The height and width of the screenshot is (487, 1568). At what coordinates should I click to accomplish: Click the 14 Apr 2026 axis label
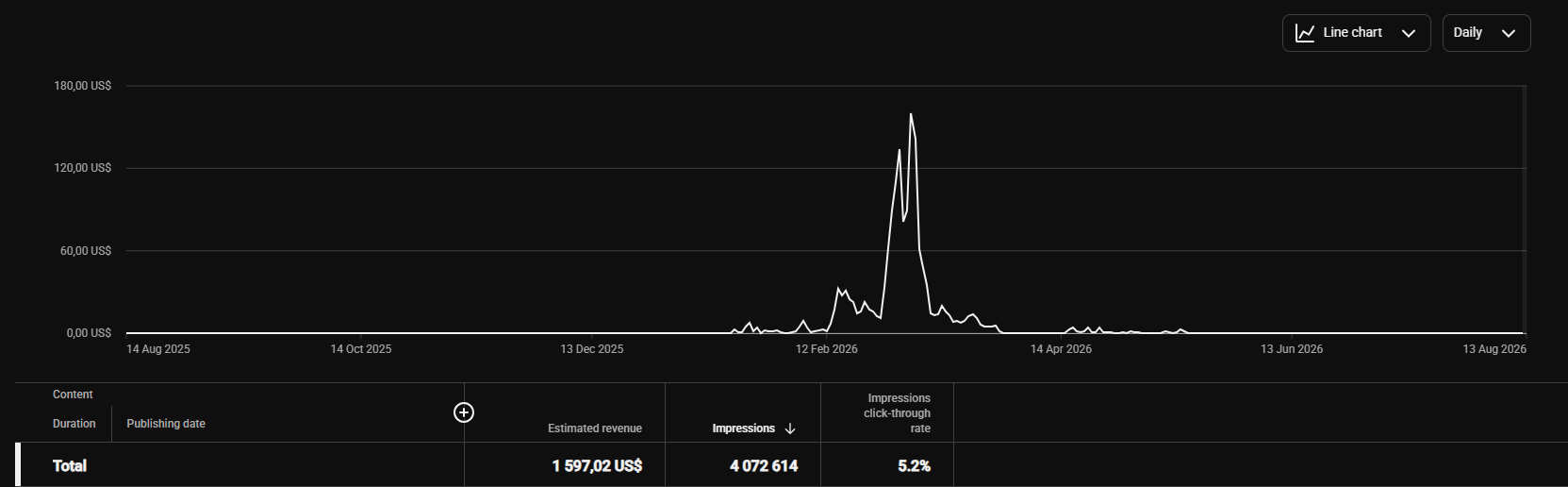pos(1061,349)
